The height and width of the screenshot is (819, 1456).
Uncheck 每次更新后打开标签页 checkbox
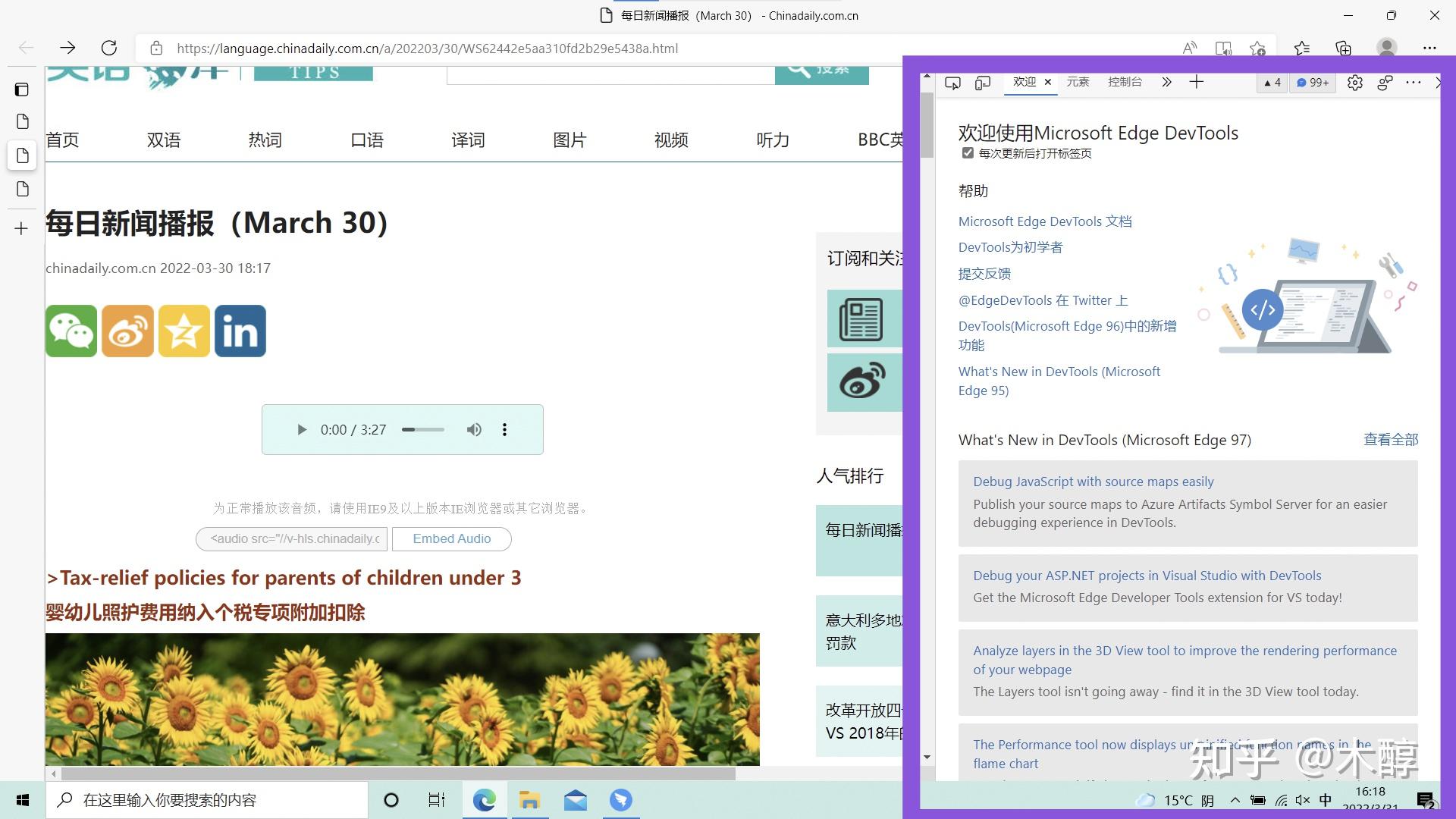(x=968, y=152)
